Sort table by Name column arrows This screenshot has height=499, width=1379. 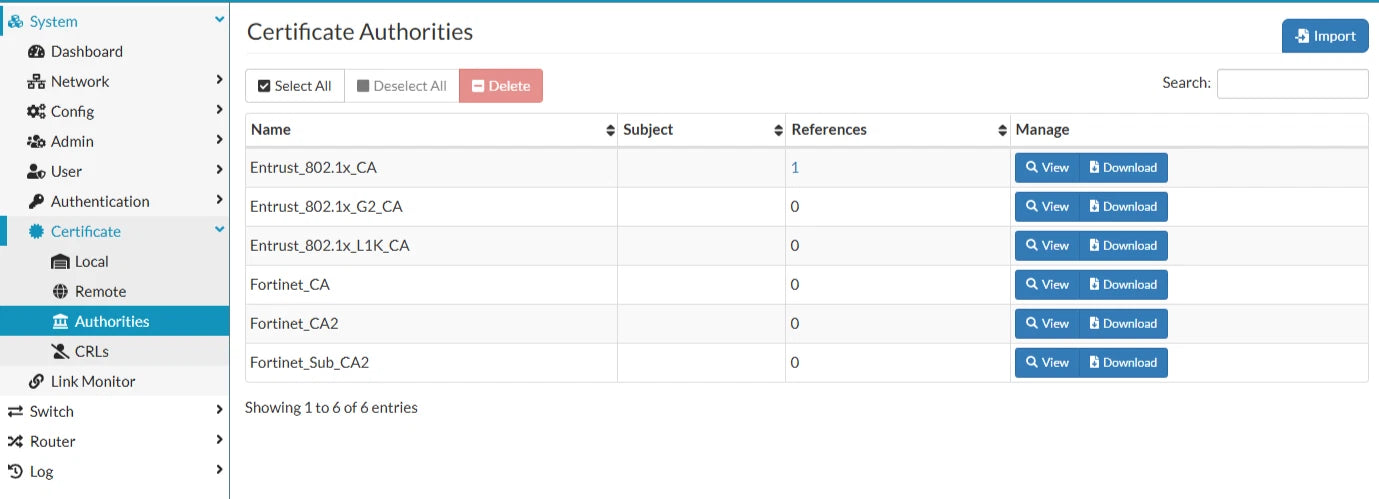click(610, 130)
